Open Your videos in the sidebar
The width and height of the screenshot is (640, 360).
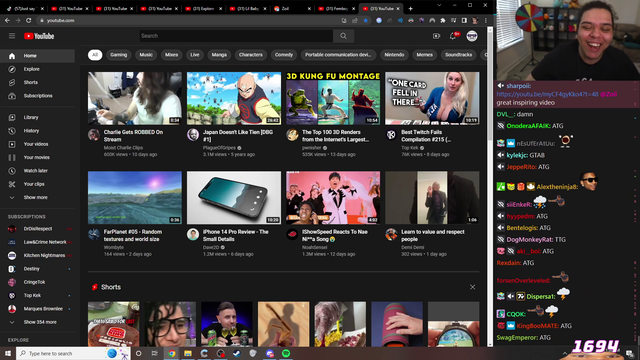37,144
